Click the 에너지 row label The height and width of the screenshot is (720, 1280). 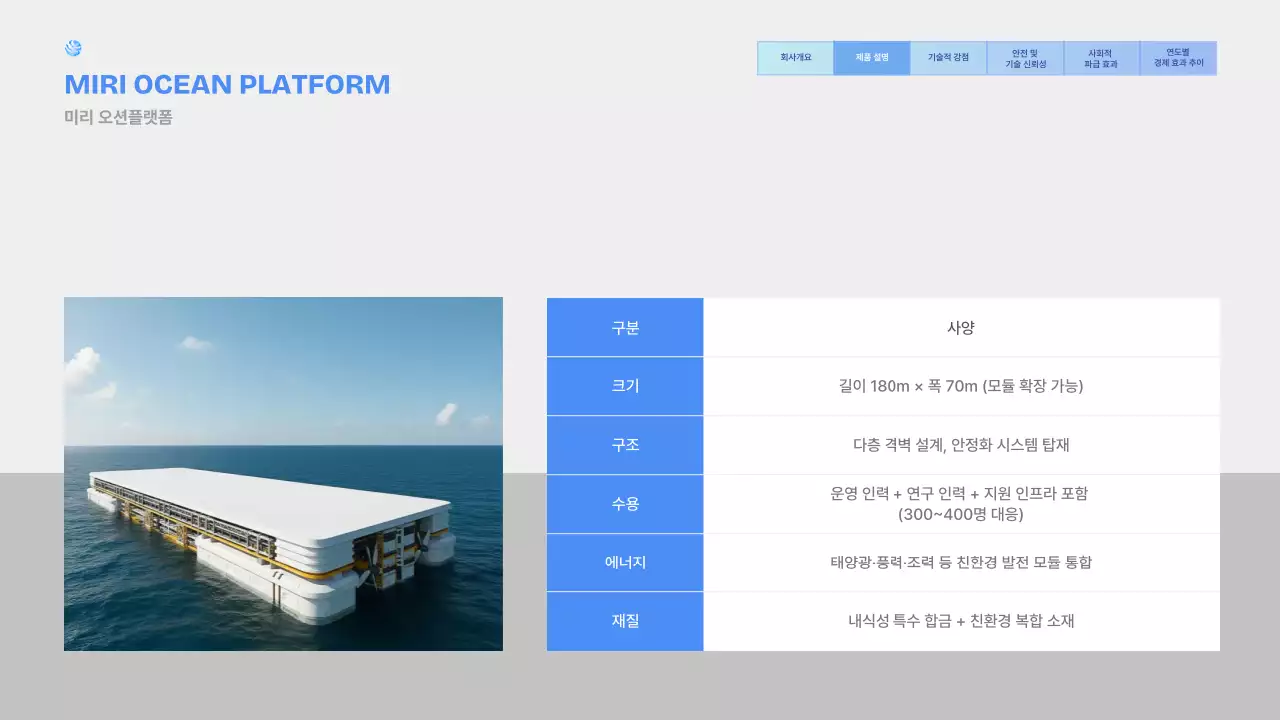point(624,562)
